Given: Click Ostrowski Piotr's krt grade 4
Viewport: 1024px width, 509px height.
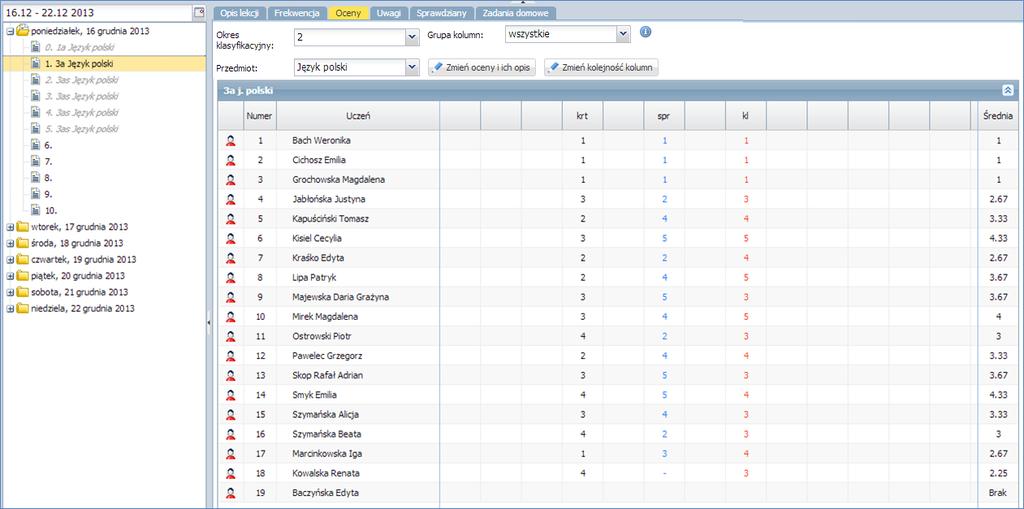Looking at the screenshot, I should coord(583,337).
